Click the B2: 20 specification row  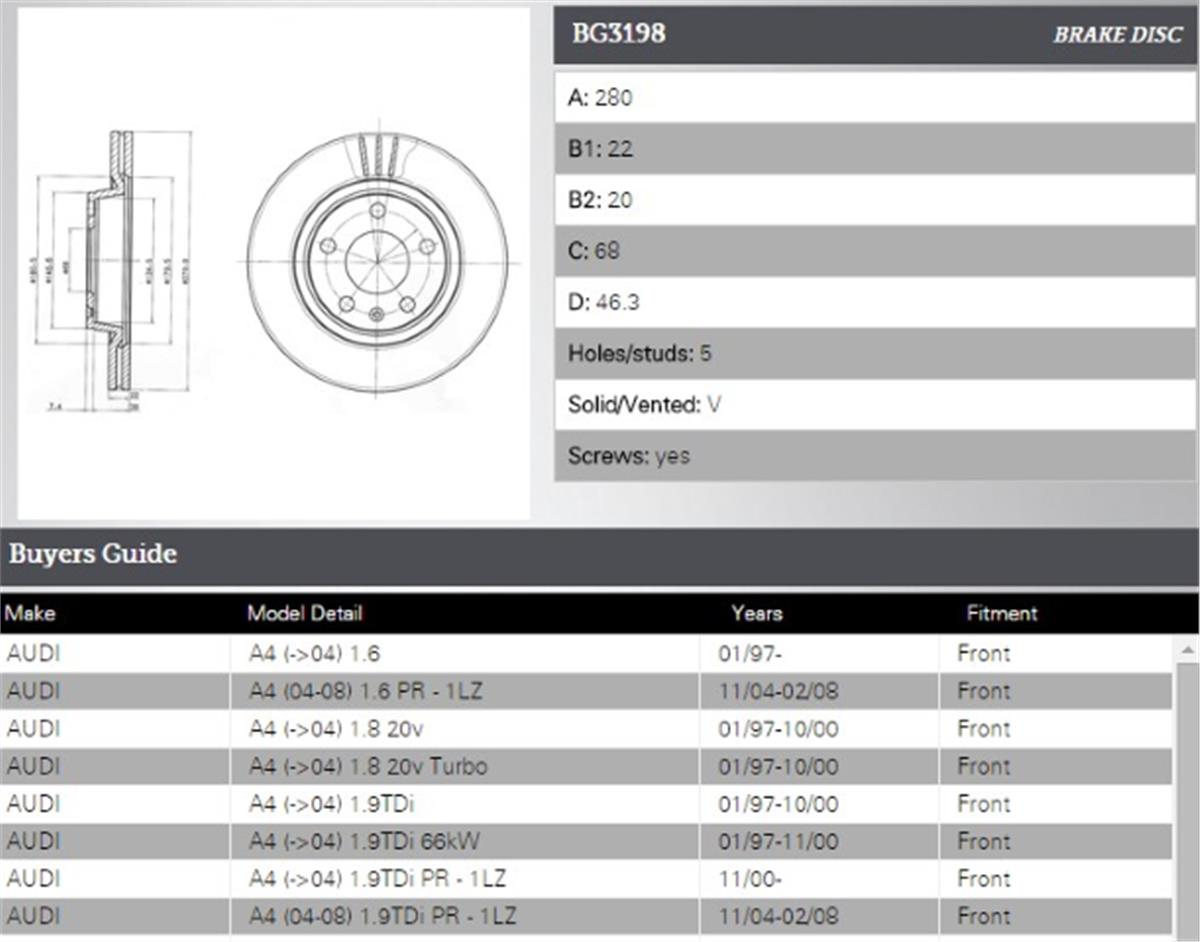pyautogui.click(x=875, y=200)
